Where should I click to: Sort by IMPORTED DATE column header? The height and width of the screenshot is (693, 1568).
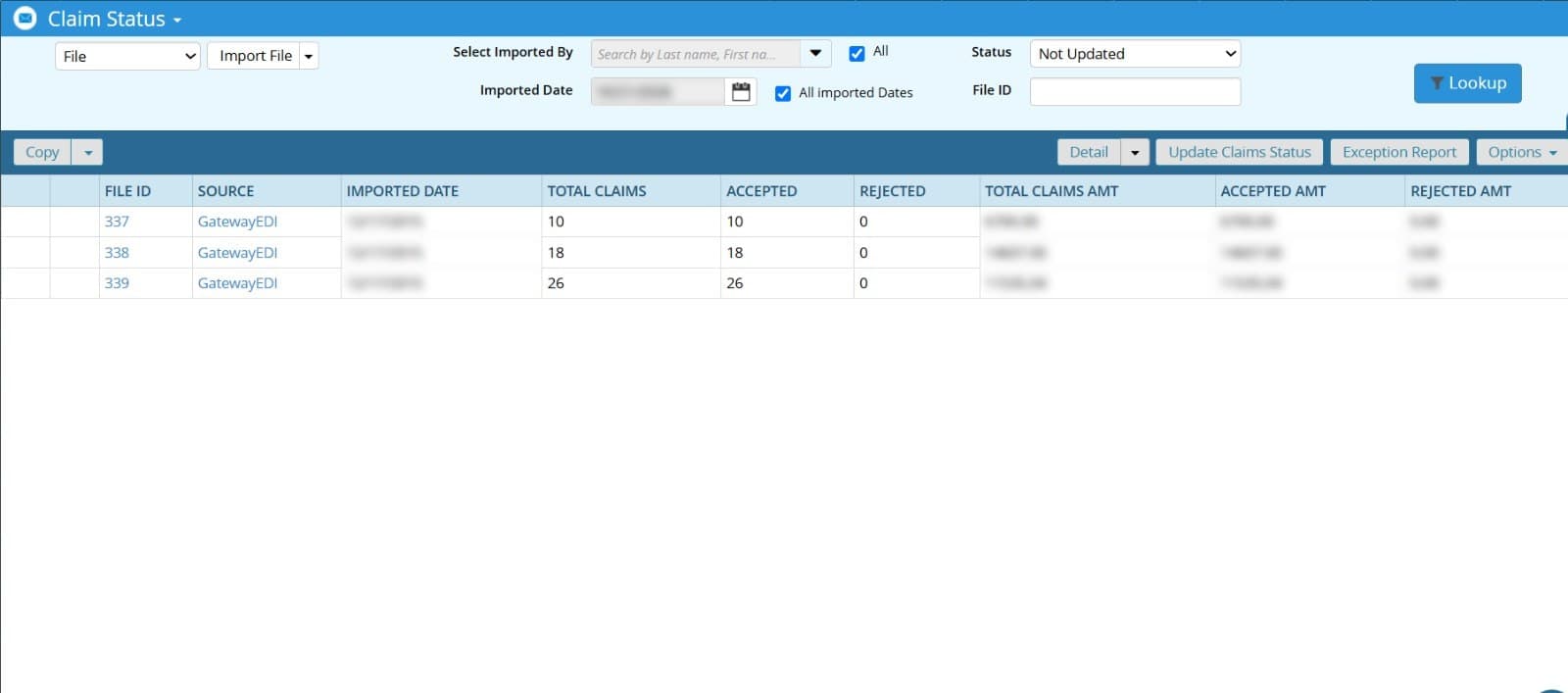tap(441, 191)
